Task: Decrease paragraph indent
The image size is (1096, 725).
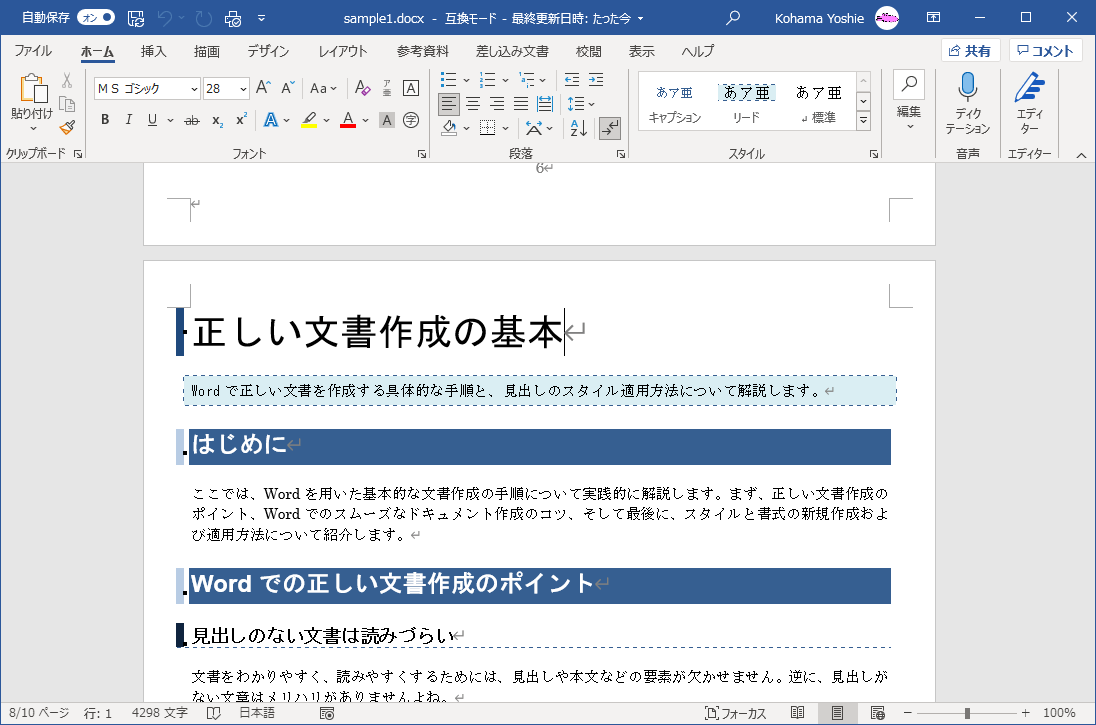Action: (572, 80)
